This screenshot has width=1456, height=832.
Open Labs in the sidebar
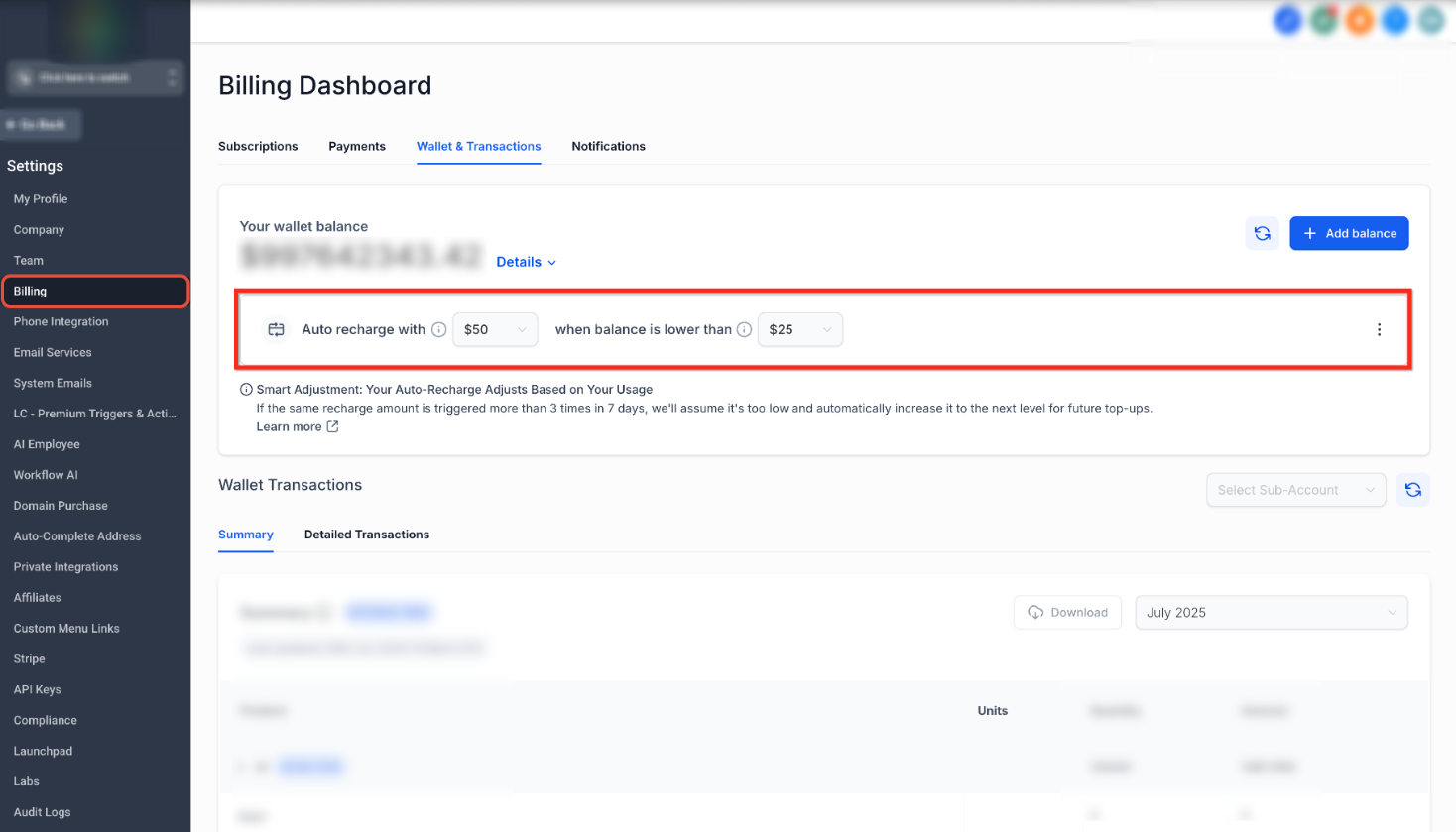click(x=26, y=781)
